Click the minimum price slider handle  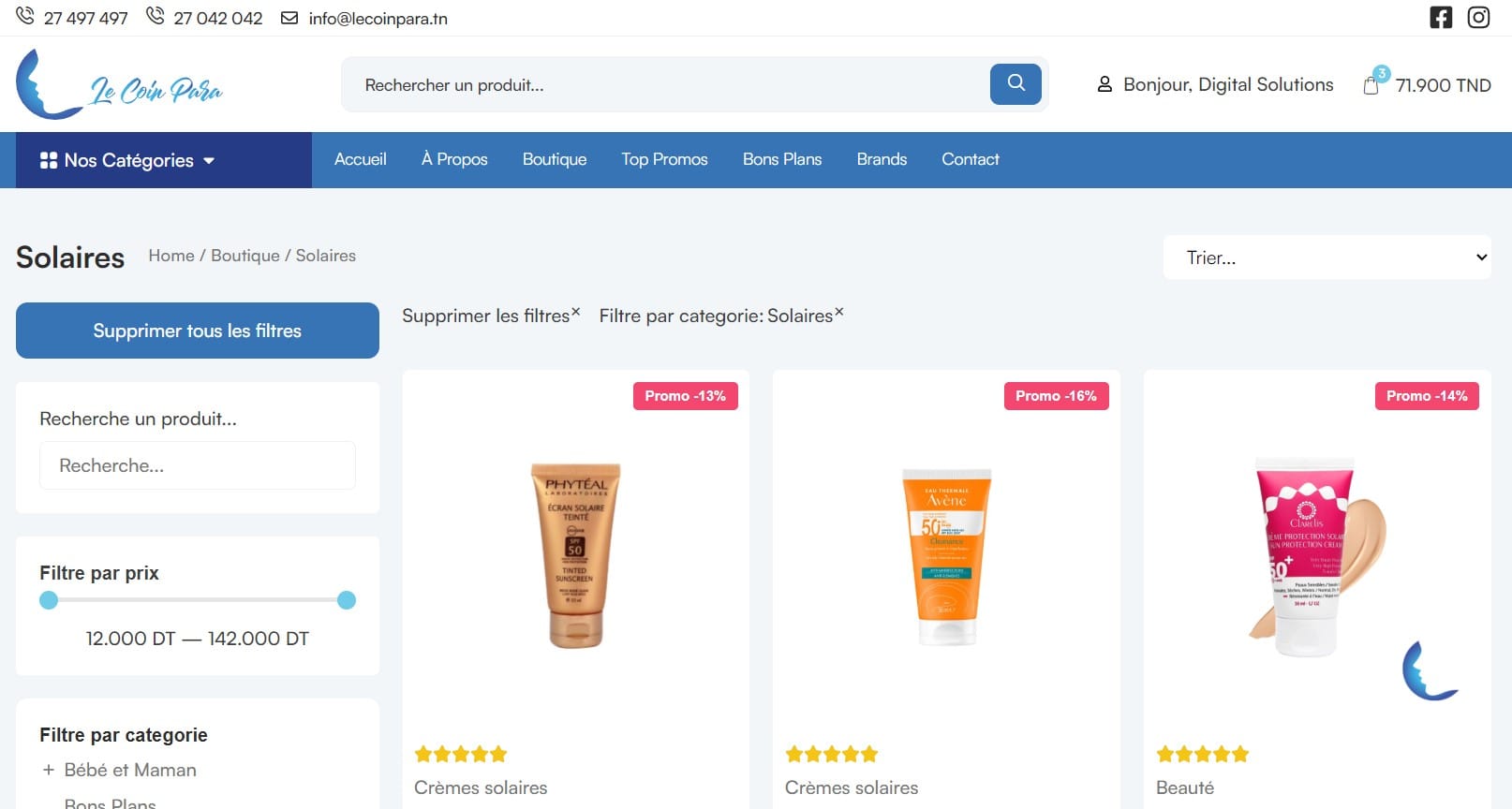(x=49, y=600)
